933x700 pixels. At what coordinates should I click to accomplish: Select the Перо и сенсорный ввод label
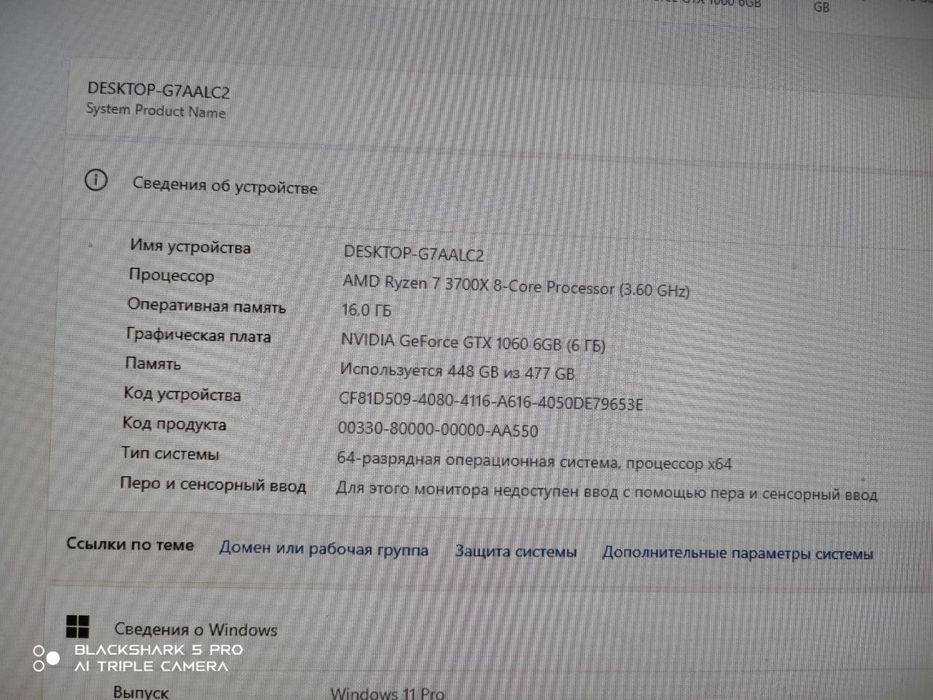point(213,484)
